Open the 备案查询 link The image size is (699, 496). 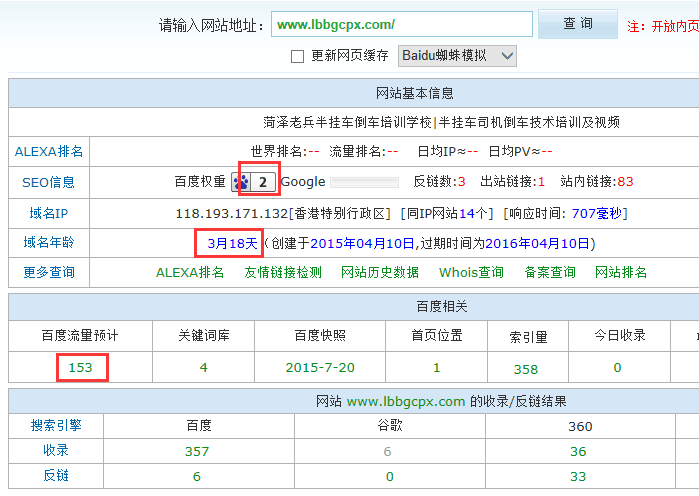coord(550,272)
